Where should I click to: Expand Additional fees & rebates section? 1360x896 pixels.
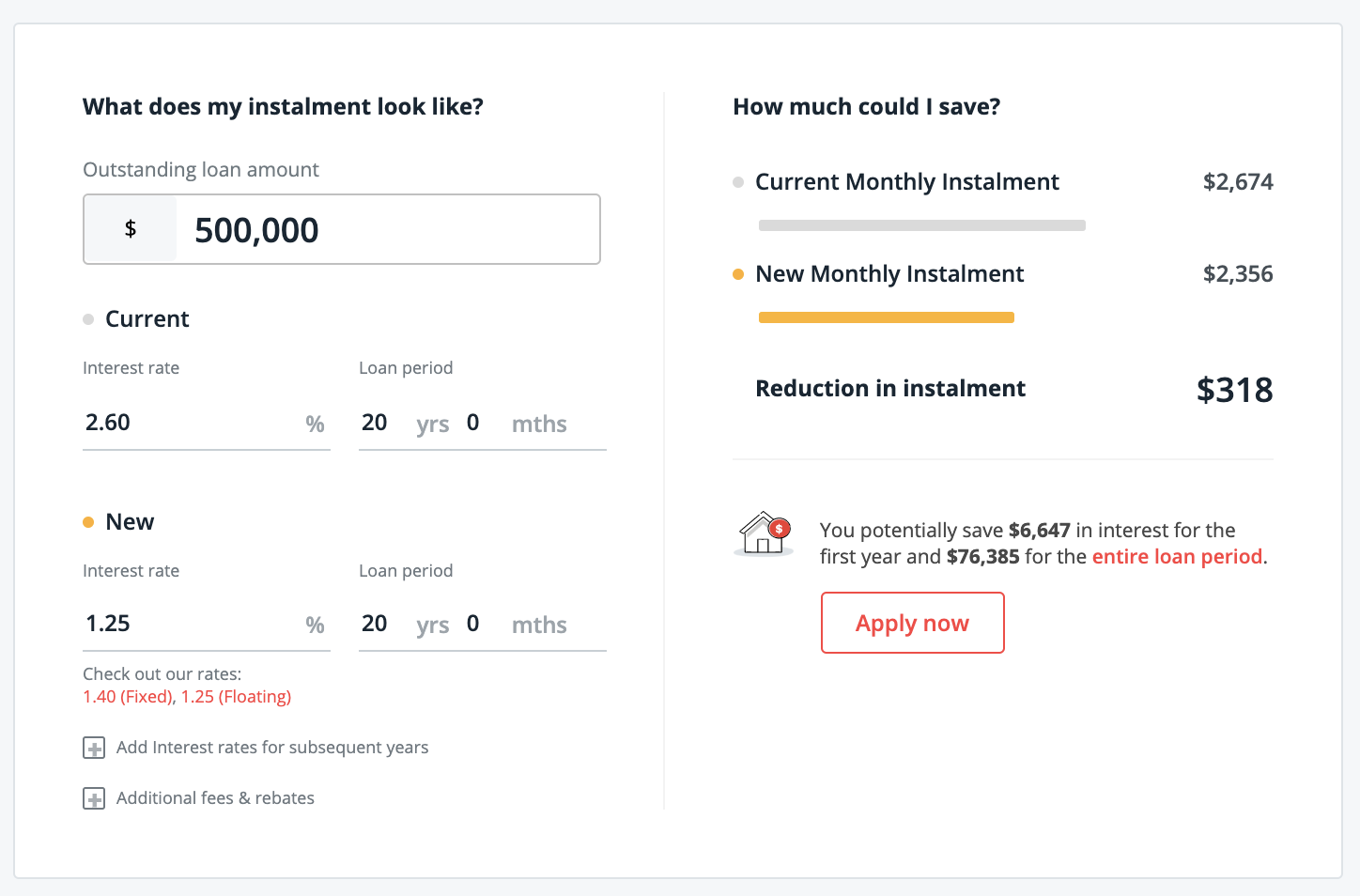pyautogui.click(x=94, y=799)
